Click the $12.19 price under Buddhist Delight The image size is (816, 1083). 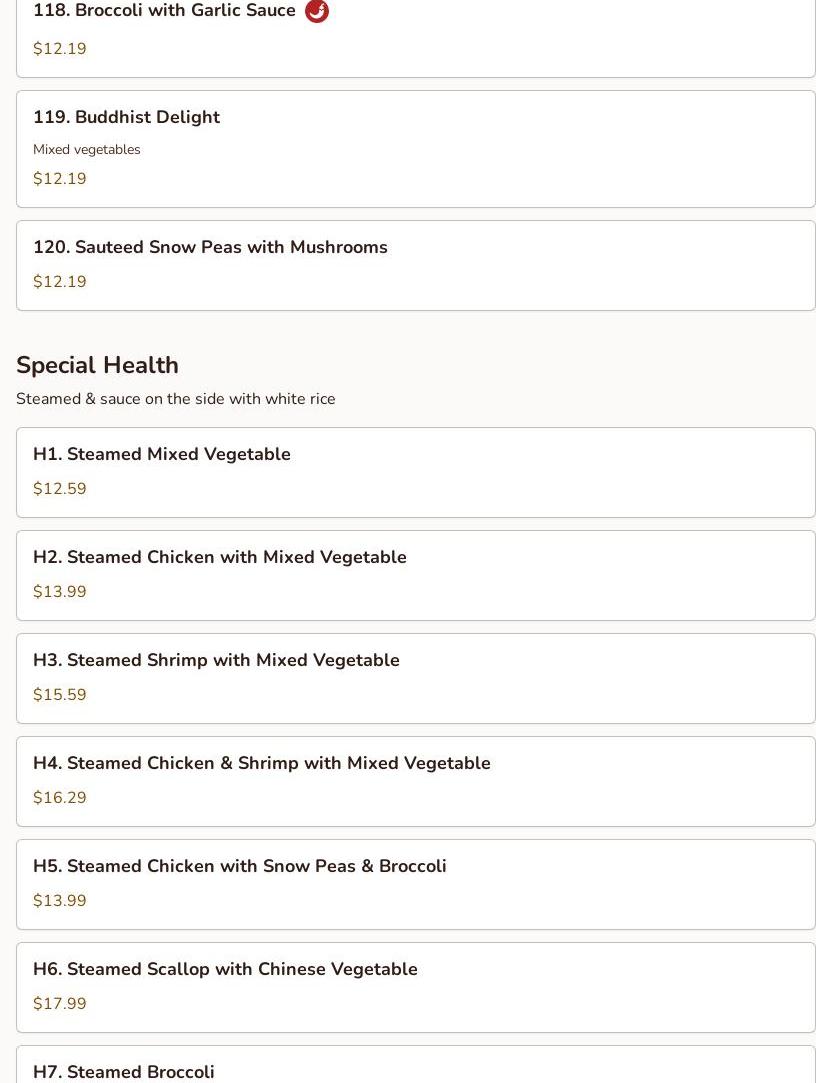59,178
